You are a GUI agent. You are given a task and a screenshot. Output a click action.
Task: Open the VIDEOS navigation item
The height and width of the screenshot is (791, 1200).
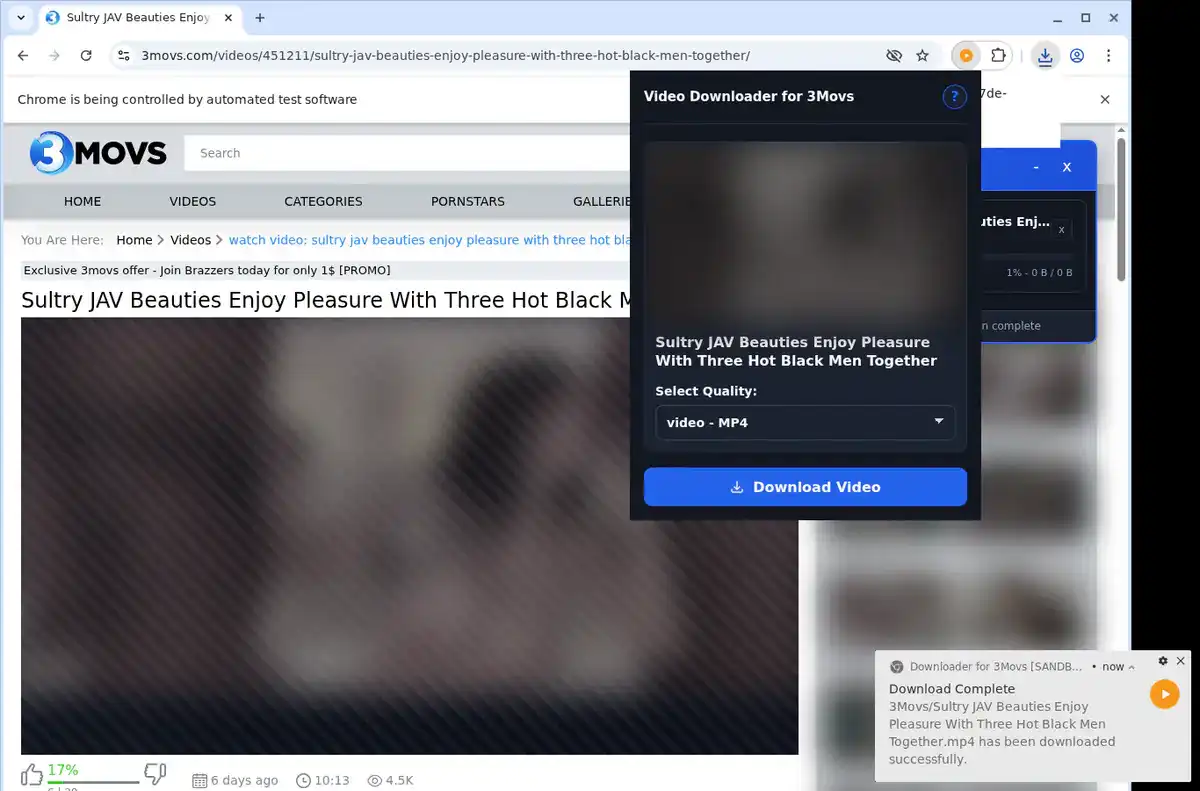[193, 201]
